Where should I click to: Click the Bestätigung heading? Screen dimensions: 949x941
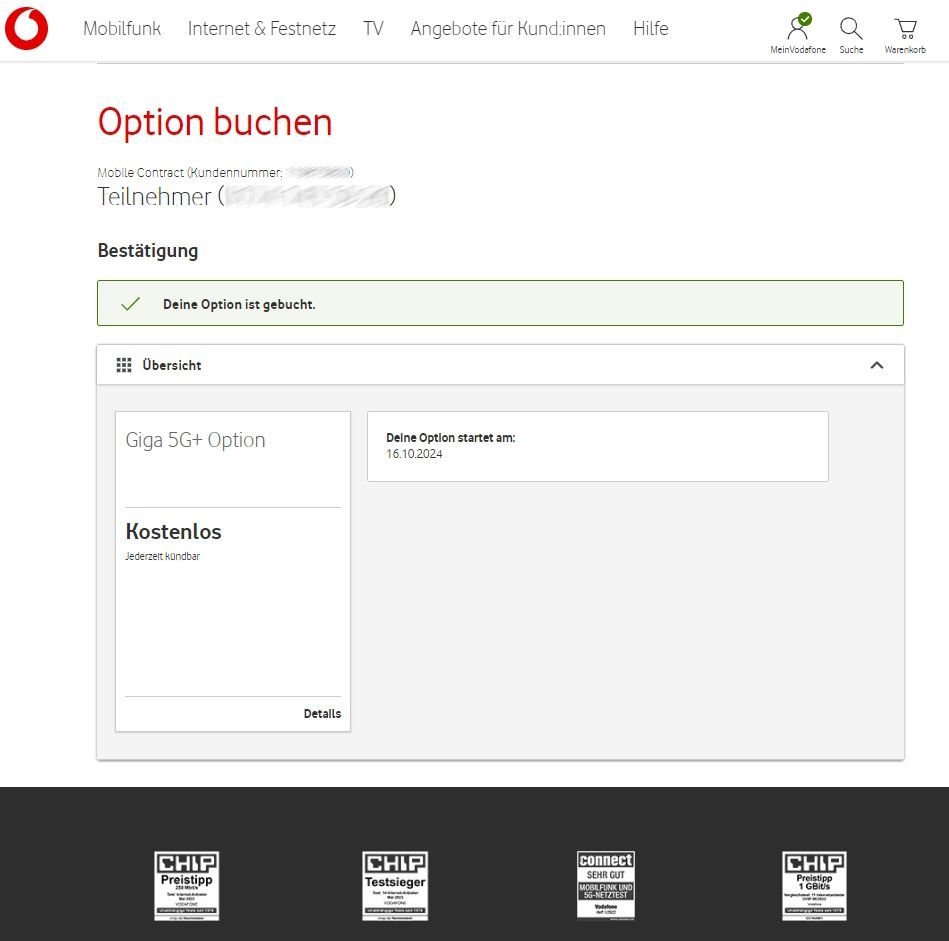(148, 251)
